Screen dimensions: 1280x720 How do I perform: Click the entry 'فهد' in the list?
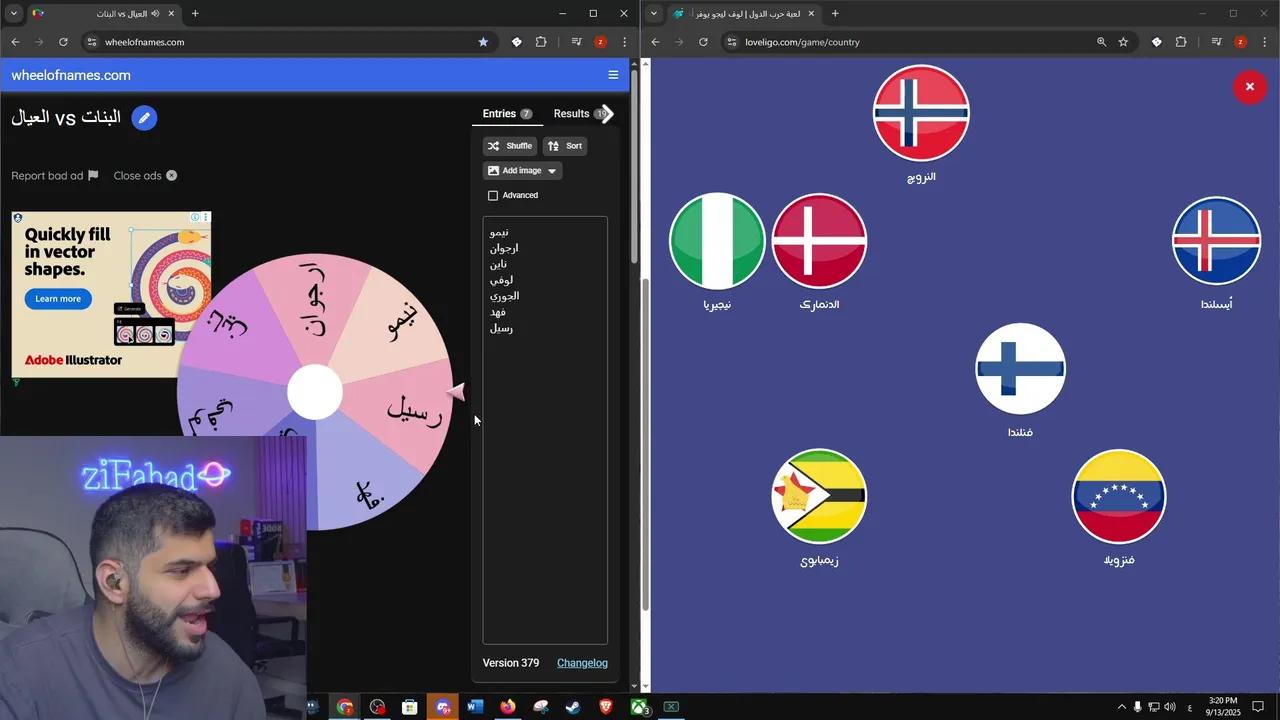click(497, 312)
